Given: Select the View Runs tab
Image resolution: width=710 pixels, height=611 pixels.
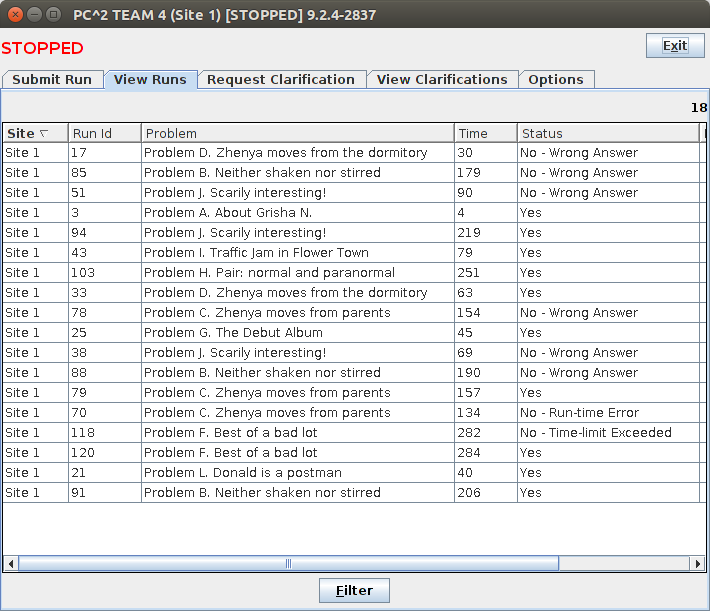Looking at the screenshot, I should [x=150, y=80].
